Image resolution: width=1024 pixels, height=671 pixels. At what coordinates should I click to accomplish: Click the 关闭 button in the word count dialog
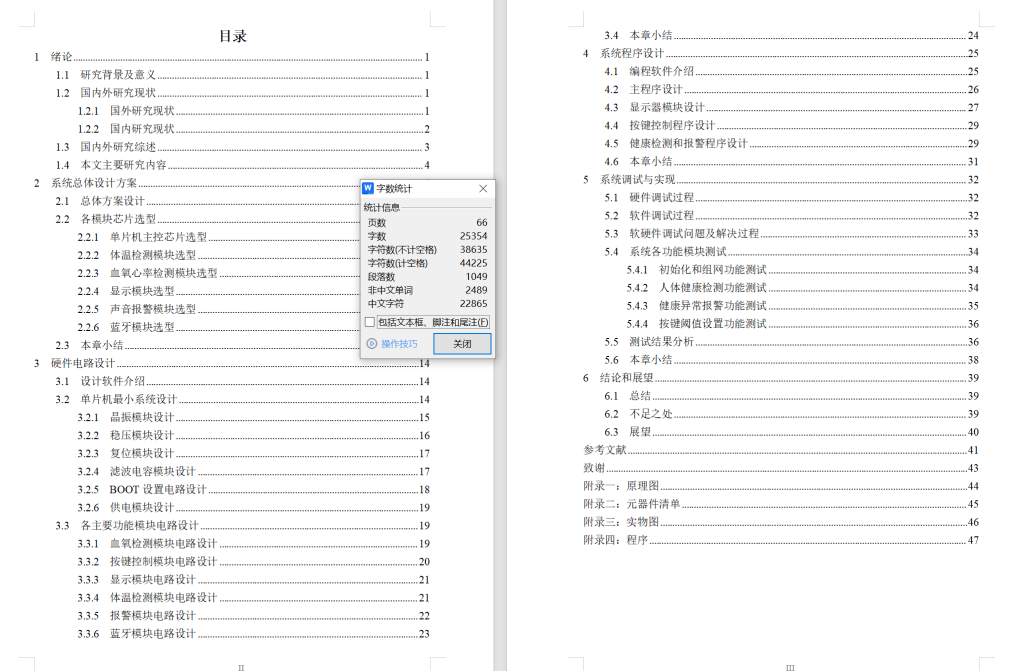pyautogui.click(x=463, y=343)
